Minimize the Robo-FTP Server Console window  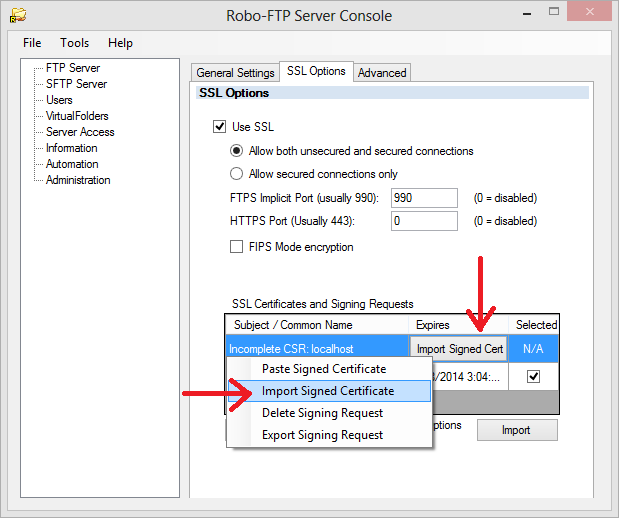[x=527, y=14]
